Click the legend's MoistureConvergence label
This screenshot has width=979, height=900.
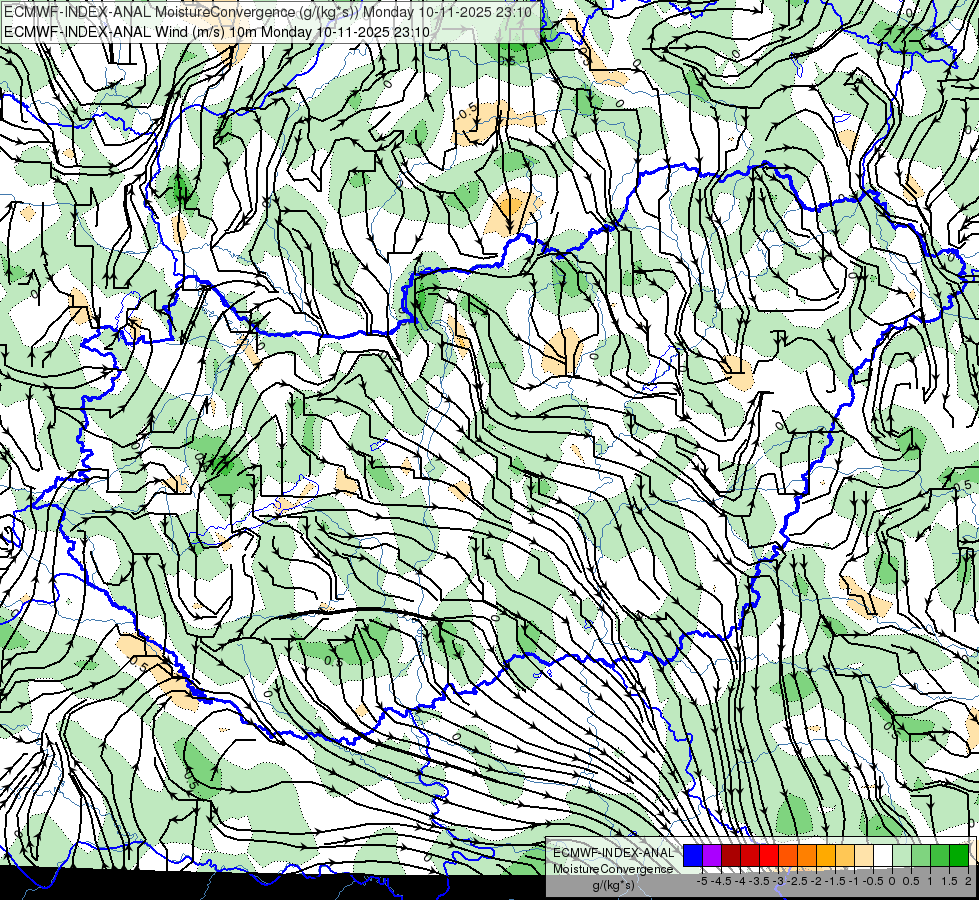click(x=613, y=869)
